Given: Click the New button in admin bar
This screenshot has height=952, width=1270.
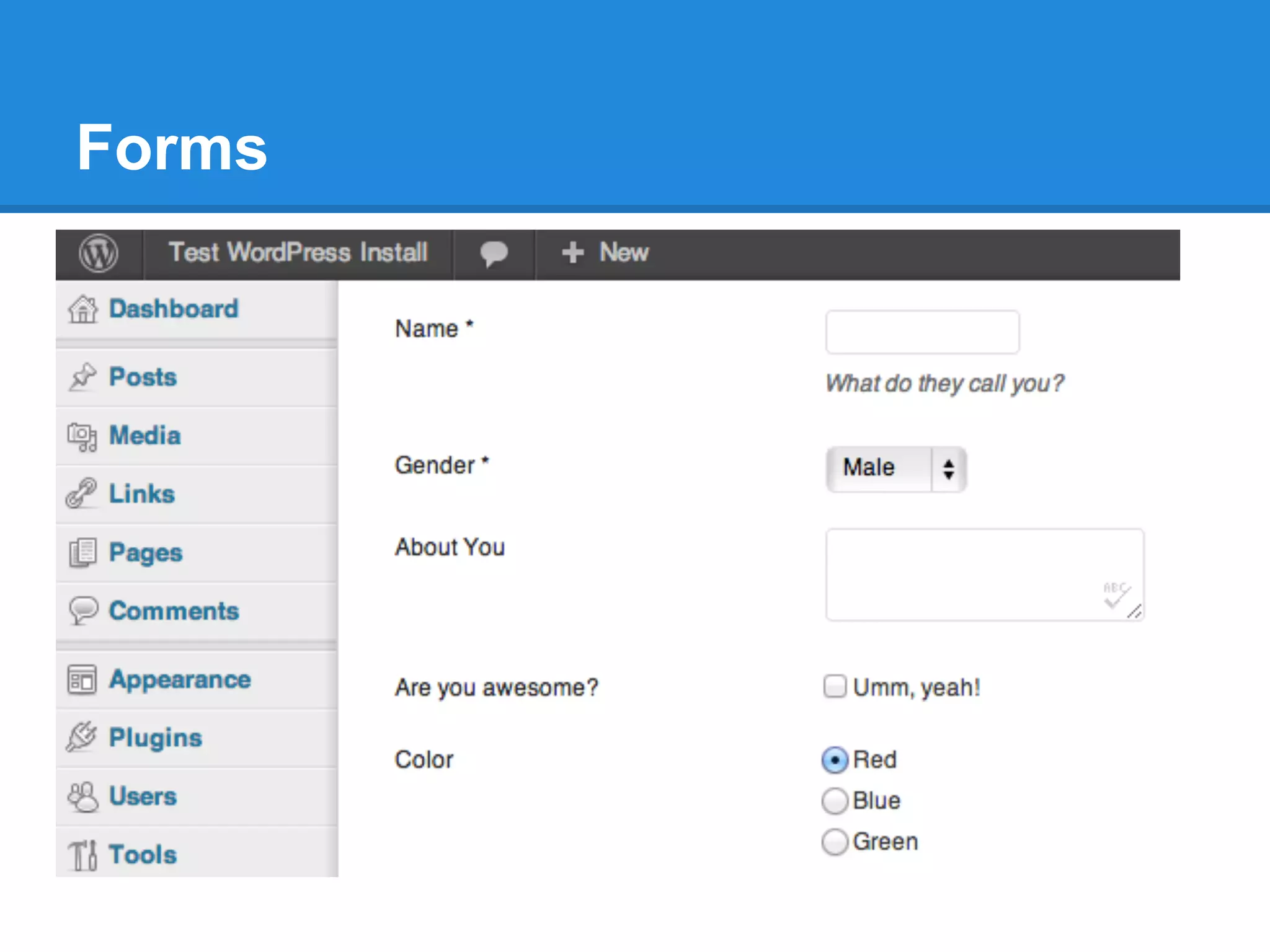Looking at the screenshot, I should coord(605,253).
